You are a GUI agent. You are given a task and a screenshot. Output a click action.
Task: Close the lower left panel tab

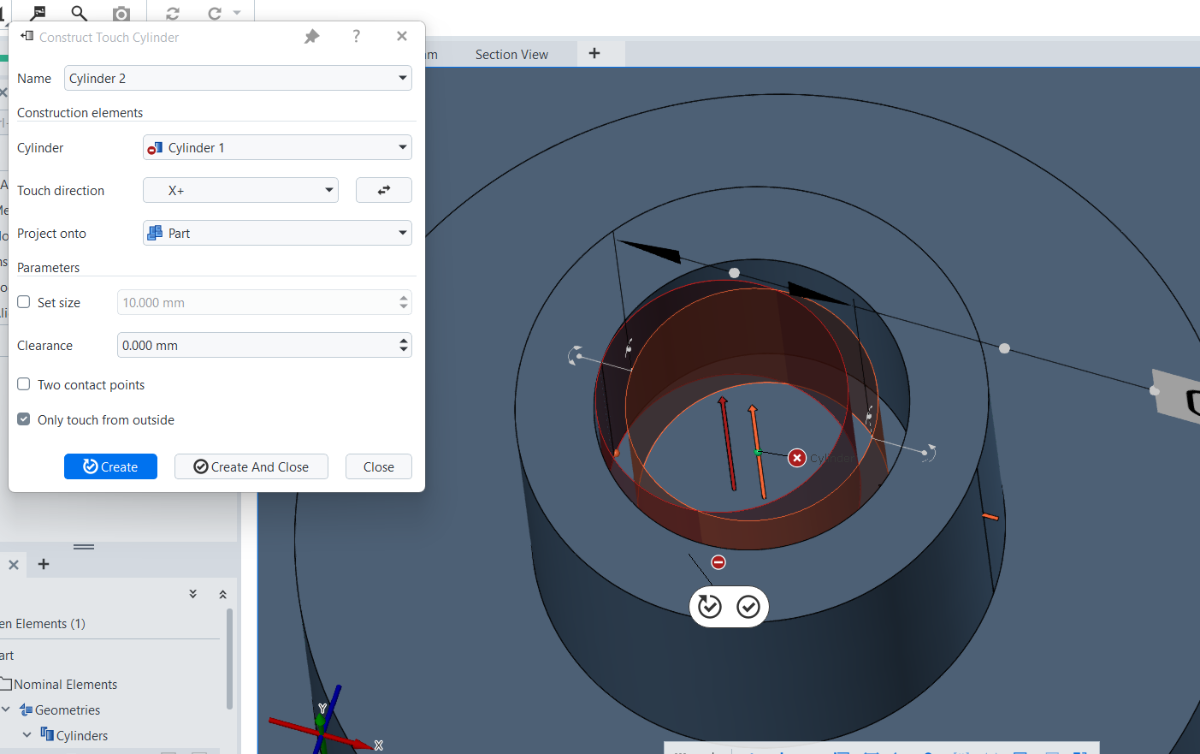(13, 565)
